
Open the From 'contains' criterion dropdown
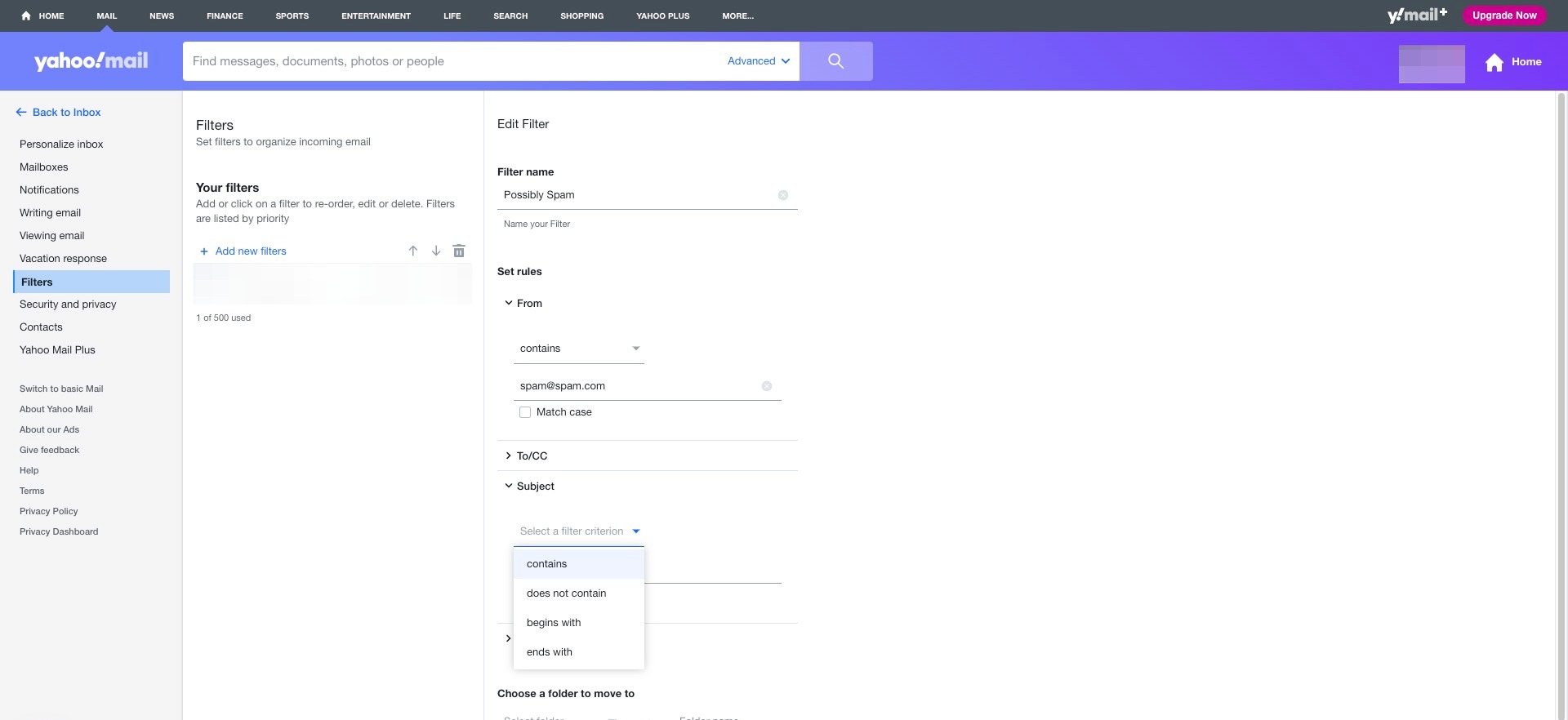coord(579,349)
